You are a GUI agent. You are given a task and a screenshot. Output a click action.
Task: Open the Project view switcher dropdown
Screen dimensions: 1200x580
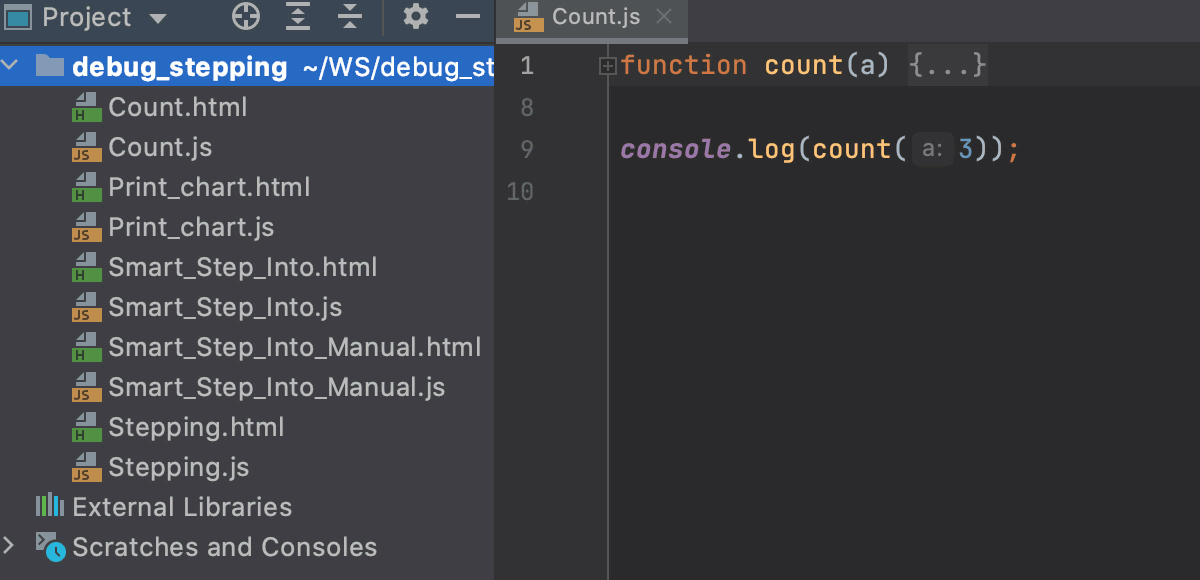(157, 17)
